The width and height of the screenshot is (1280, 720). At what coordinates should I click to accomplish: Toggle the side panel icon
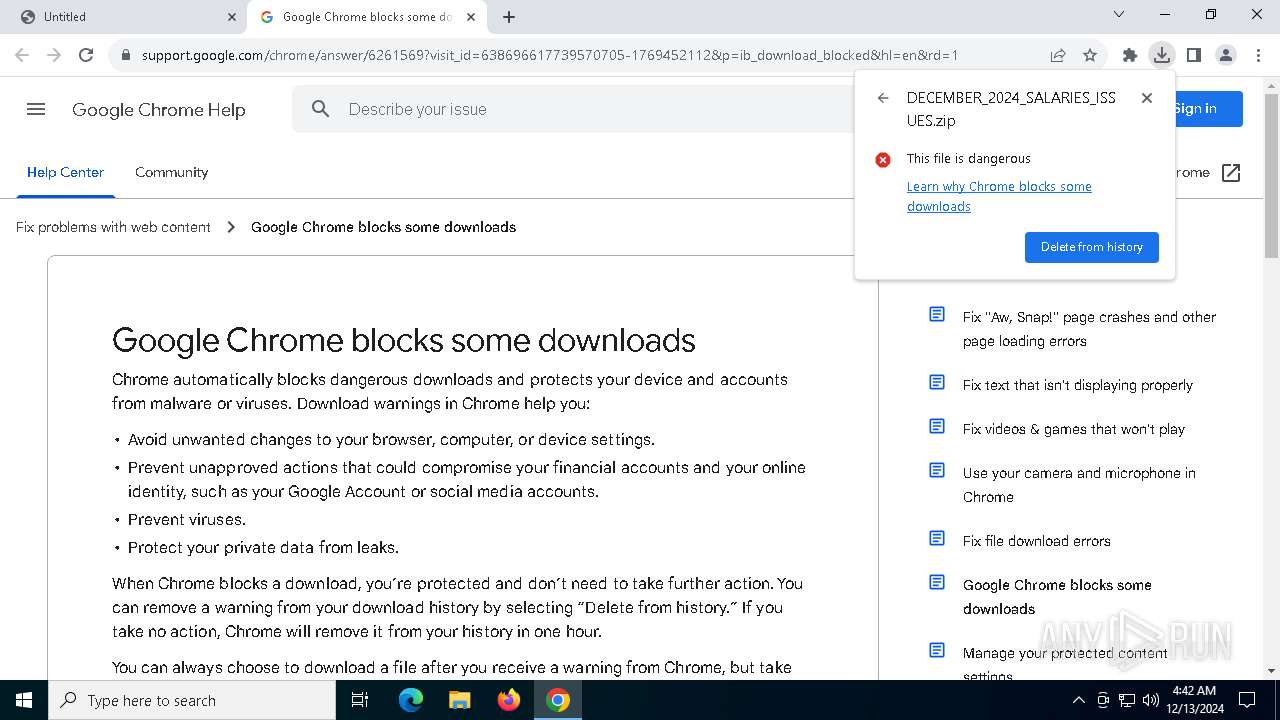[x=1194, y=55]
